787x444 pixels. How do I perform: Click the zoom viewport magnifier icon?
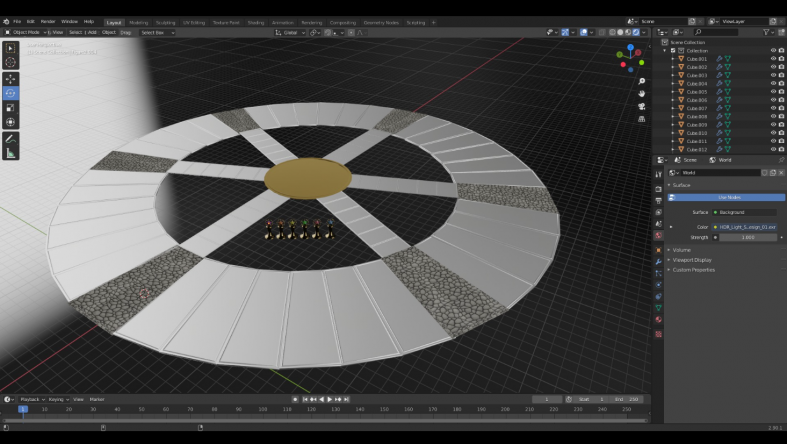(x=641, y=82)
